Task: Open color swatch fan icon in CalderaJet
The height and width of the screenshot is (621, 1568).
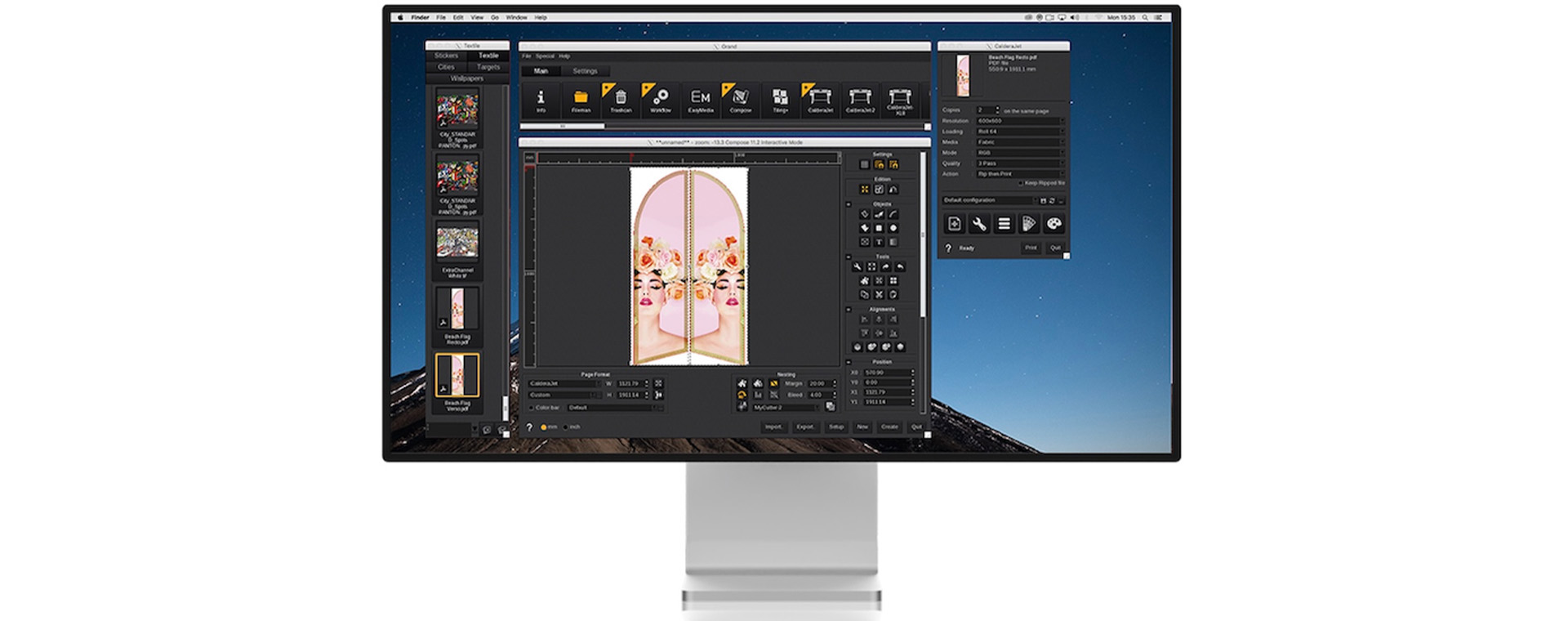Action: [1029, 223]
